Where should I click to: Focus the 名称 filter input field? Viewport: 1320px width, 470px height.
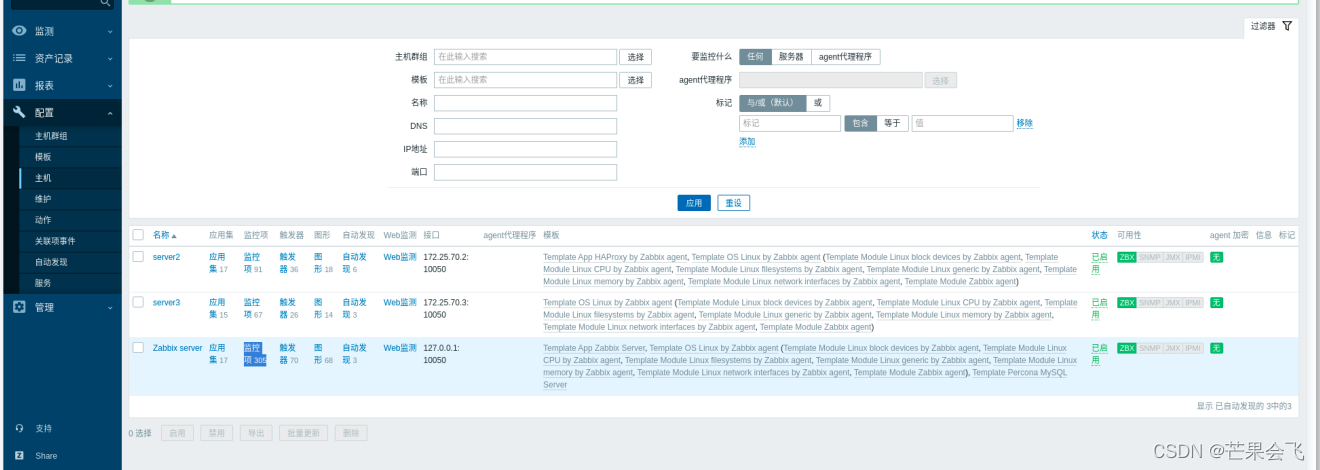(x=525, y=103)
